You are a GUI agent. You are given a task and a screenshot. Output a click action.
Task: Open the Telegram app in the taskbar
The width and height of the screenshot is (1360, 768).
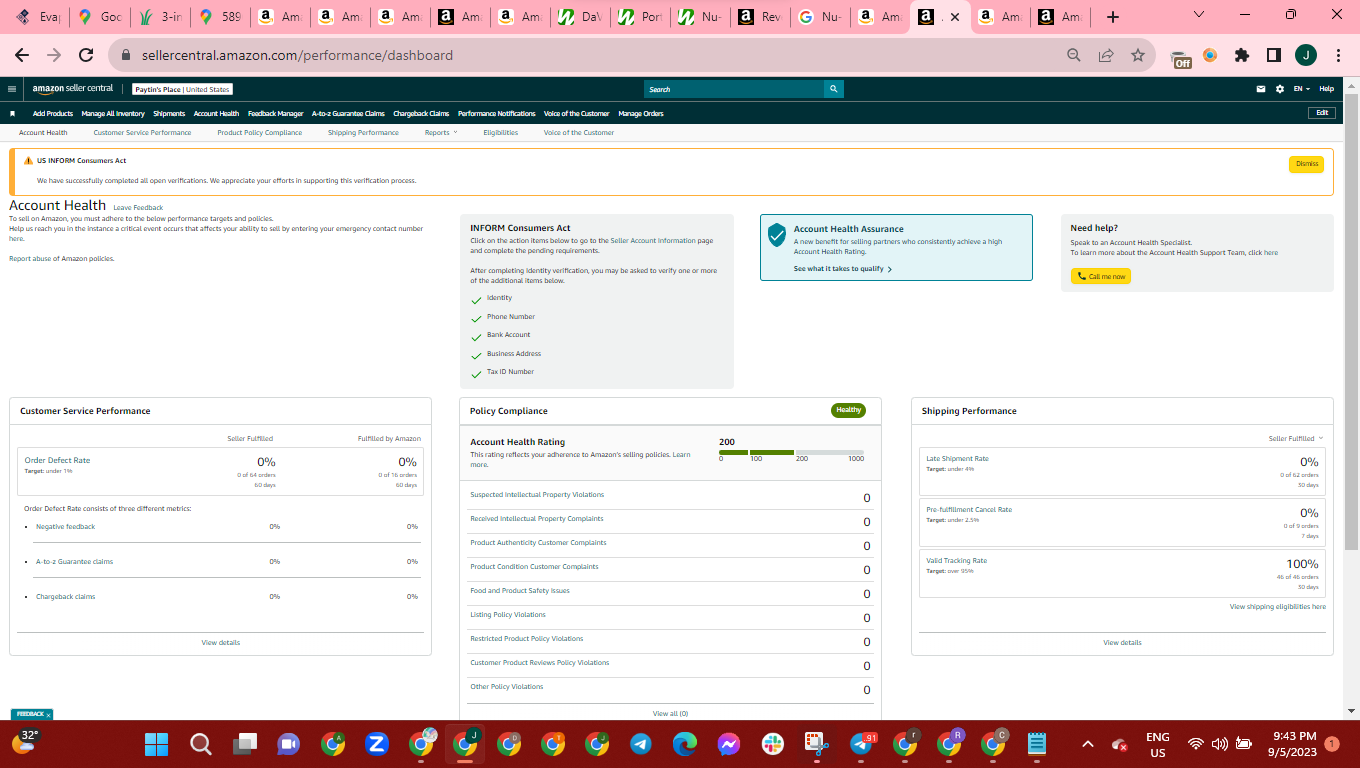641,744
